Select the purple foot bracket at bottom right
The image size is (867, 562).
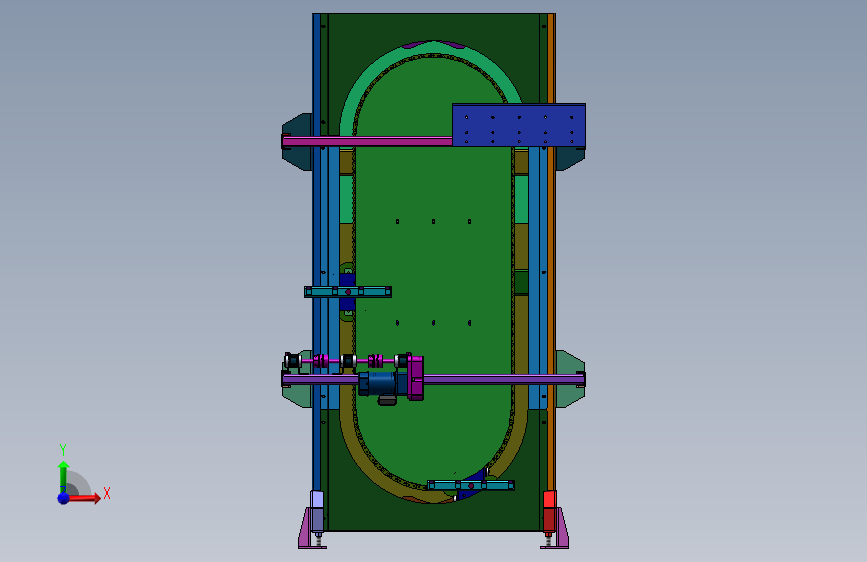tap(558, 528)
